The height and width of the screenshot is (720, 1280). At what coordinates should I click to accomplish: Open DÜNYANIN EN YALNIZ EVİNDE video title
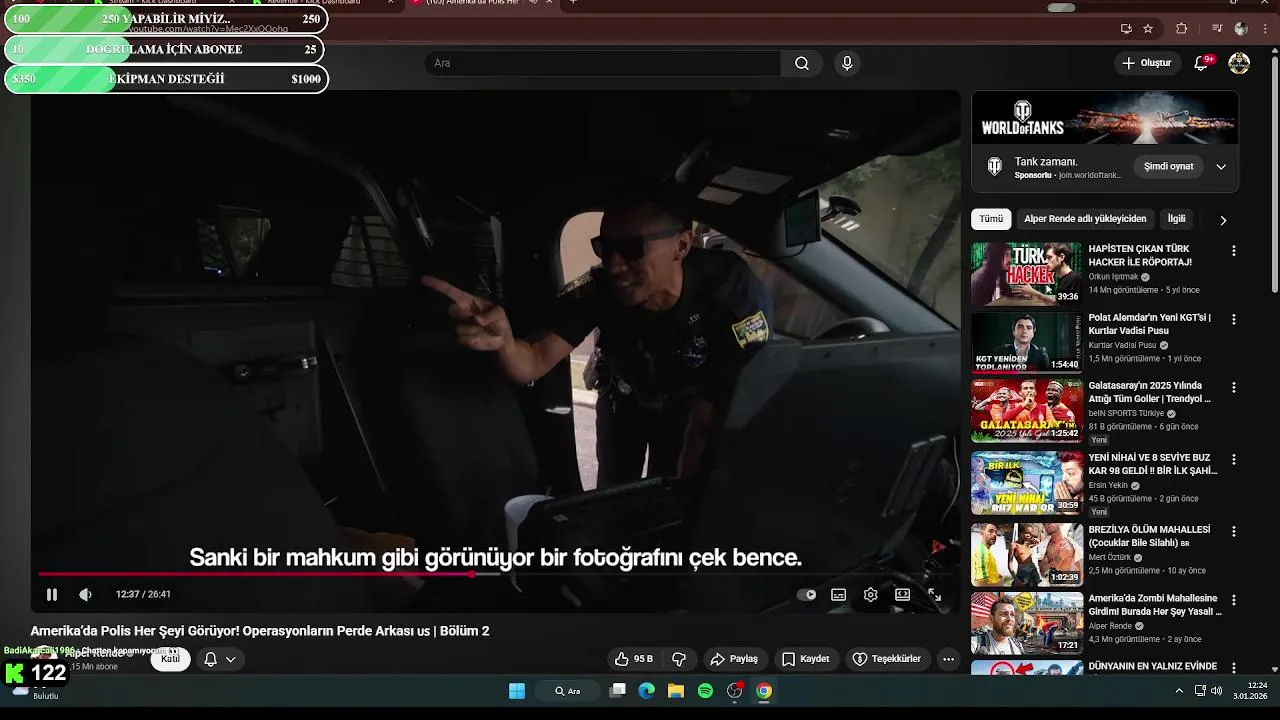coord(1153,666)
